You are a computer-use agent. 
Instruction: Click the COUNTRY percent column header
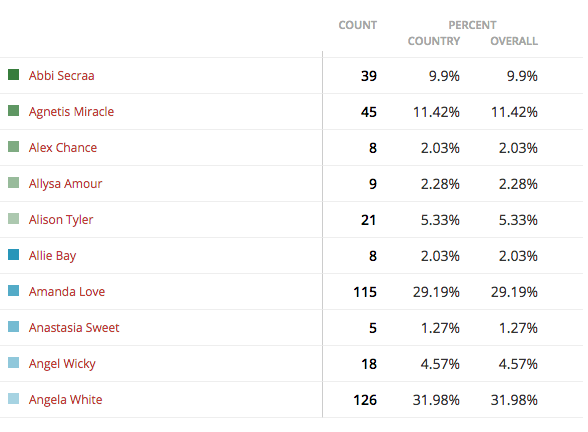[x=434, y=41]
